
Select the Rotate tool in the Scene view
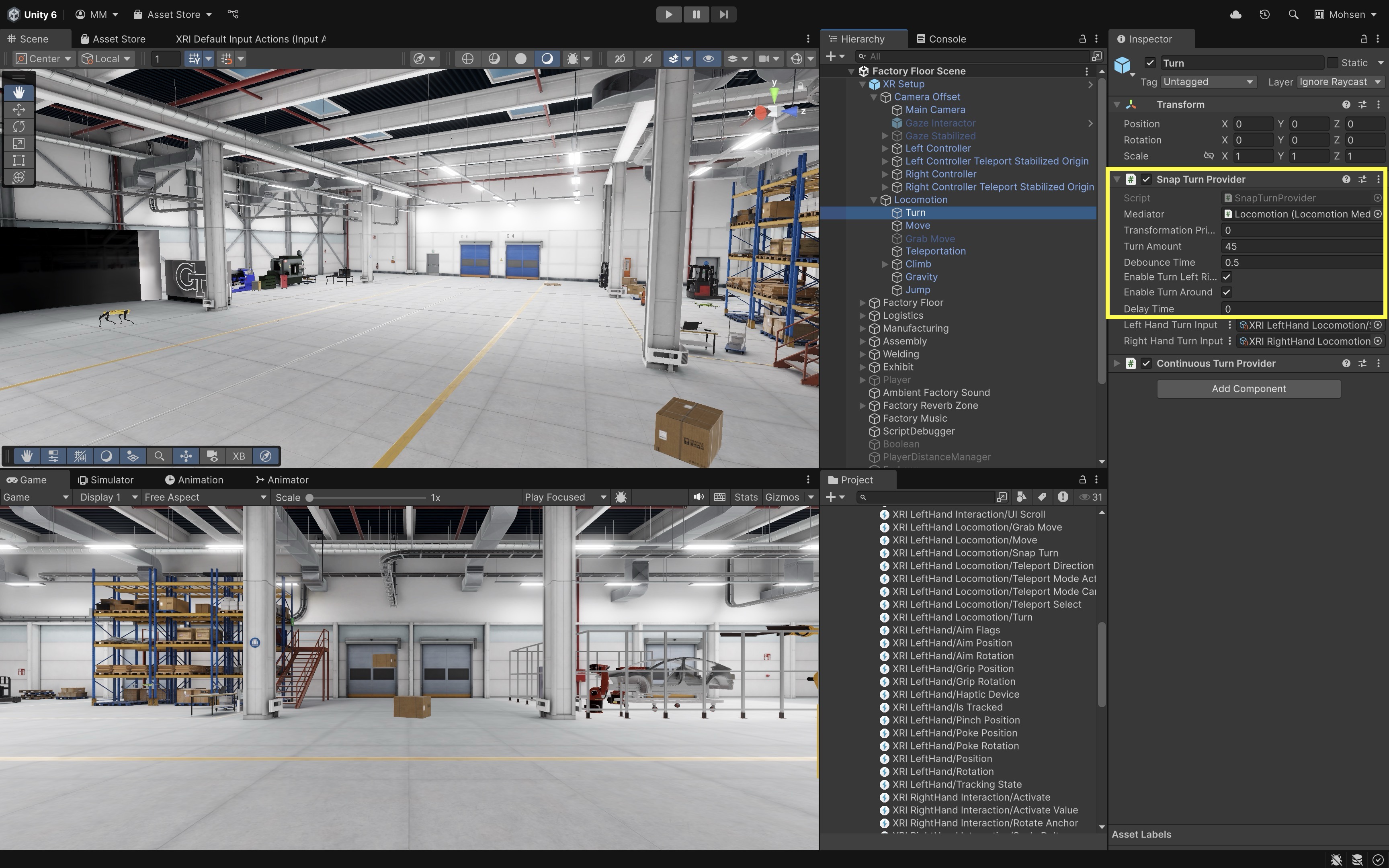point(18,126)
